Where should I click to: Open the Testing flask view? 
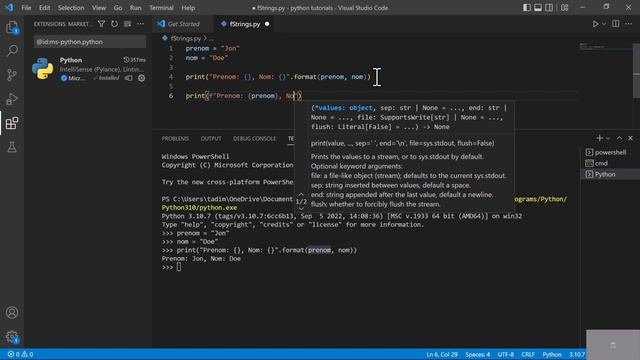pos(12,147)
